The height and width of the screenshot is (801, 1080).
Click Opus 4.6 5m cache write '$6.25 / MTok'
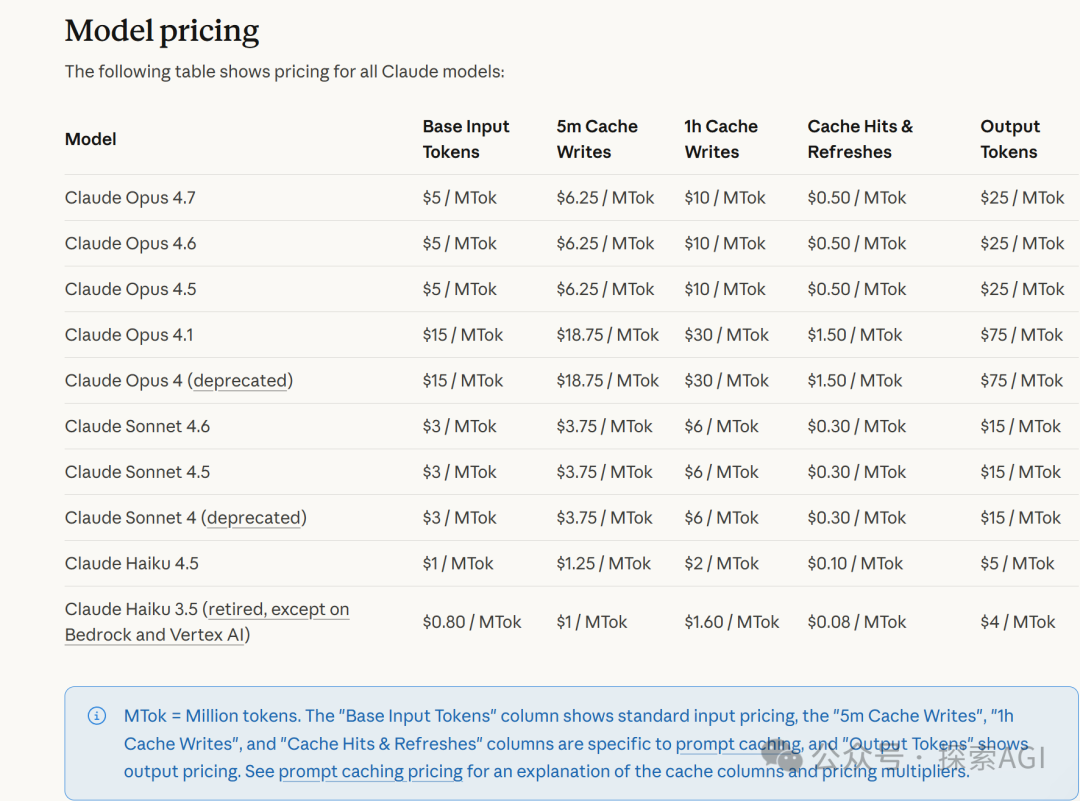click(x=605, y=244)
